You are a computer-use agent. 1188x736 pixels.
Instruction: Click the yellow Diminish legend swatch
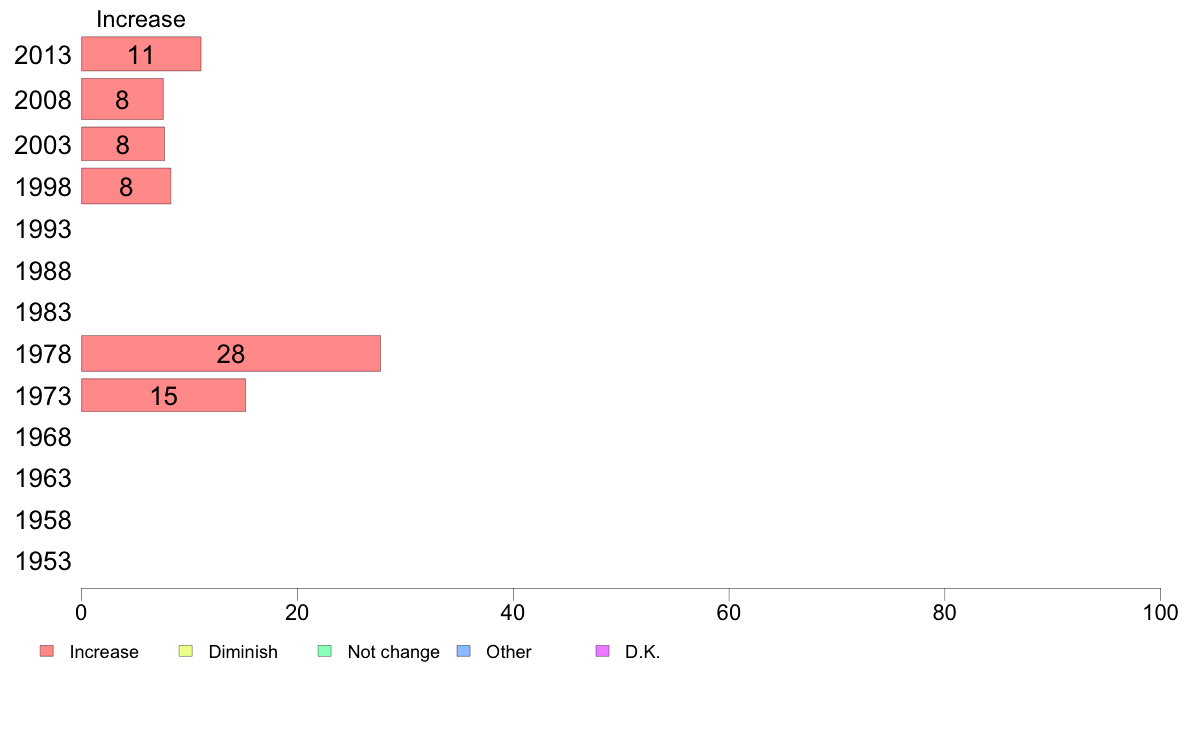pyautogui.click(x=186, y=651)
